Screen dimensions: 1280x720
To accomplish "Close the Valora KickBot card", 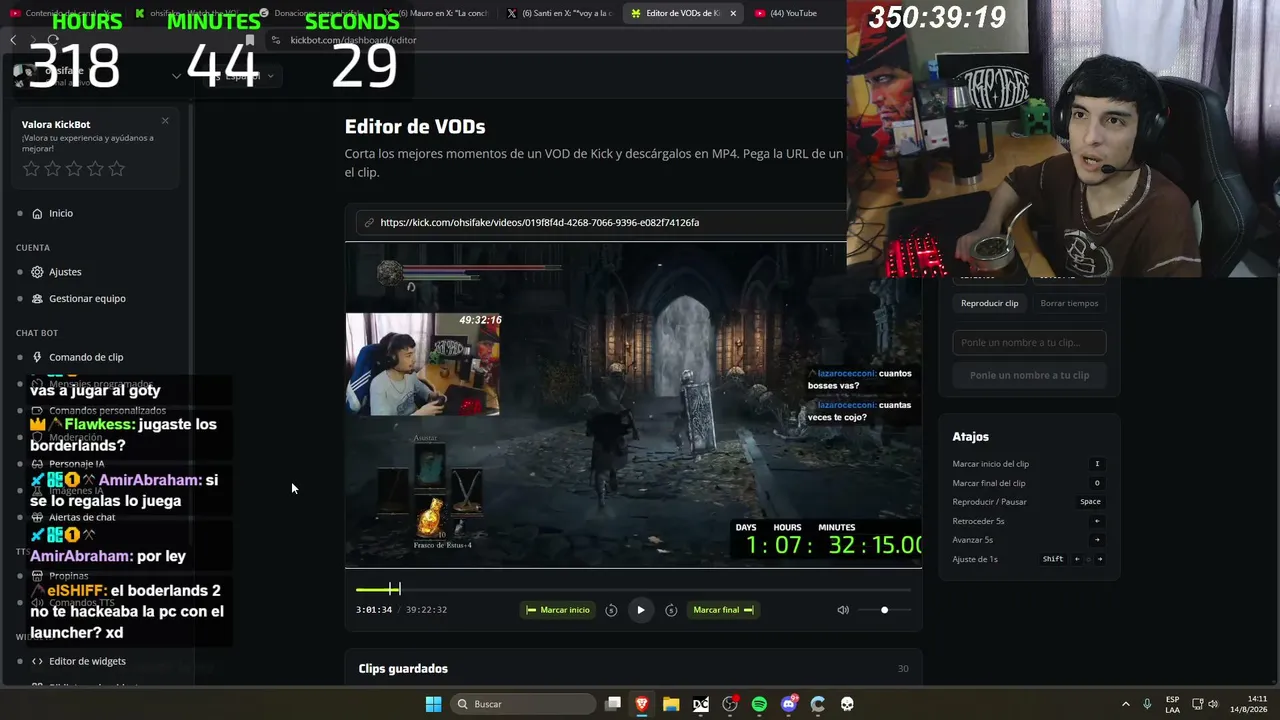I will [x=165, y=121].
